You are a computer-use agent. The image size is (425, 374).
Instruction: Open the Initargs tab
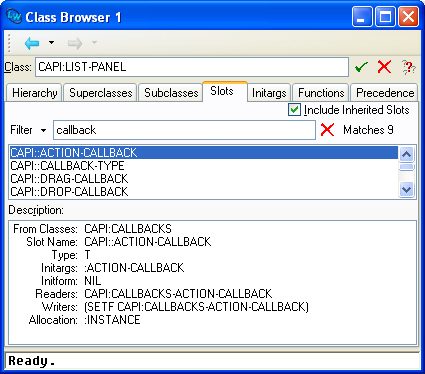coord(269,93)
